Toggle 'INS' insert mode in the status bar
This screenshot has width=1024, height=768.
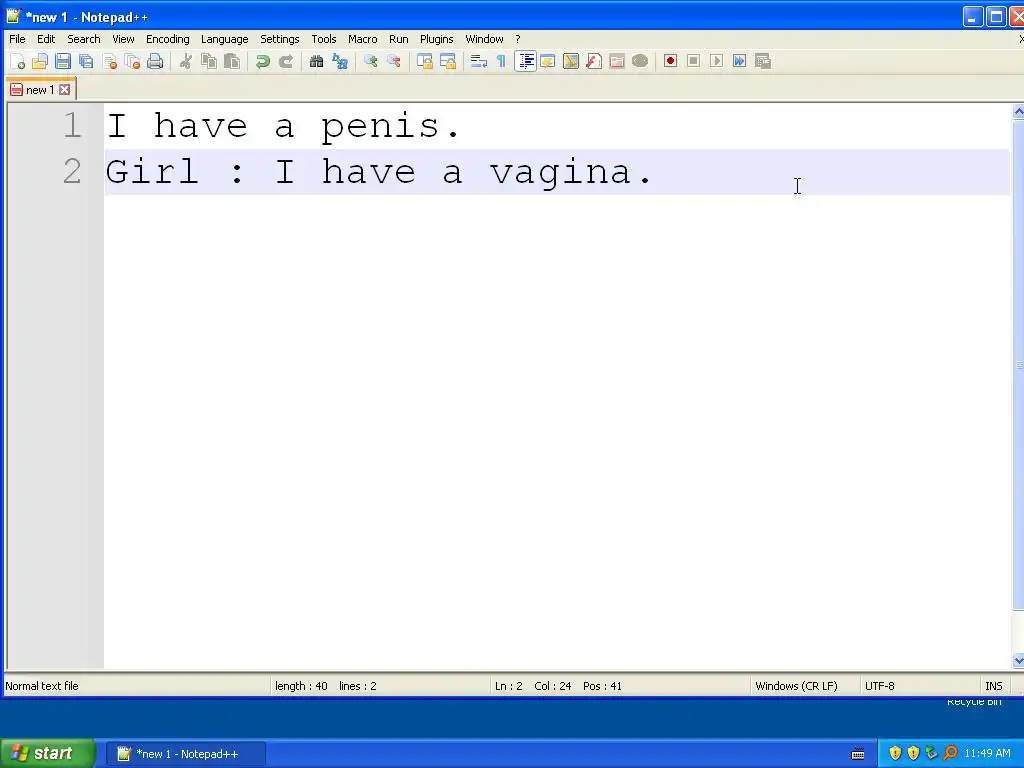pos(993,686)
